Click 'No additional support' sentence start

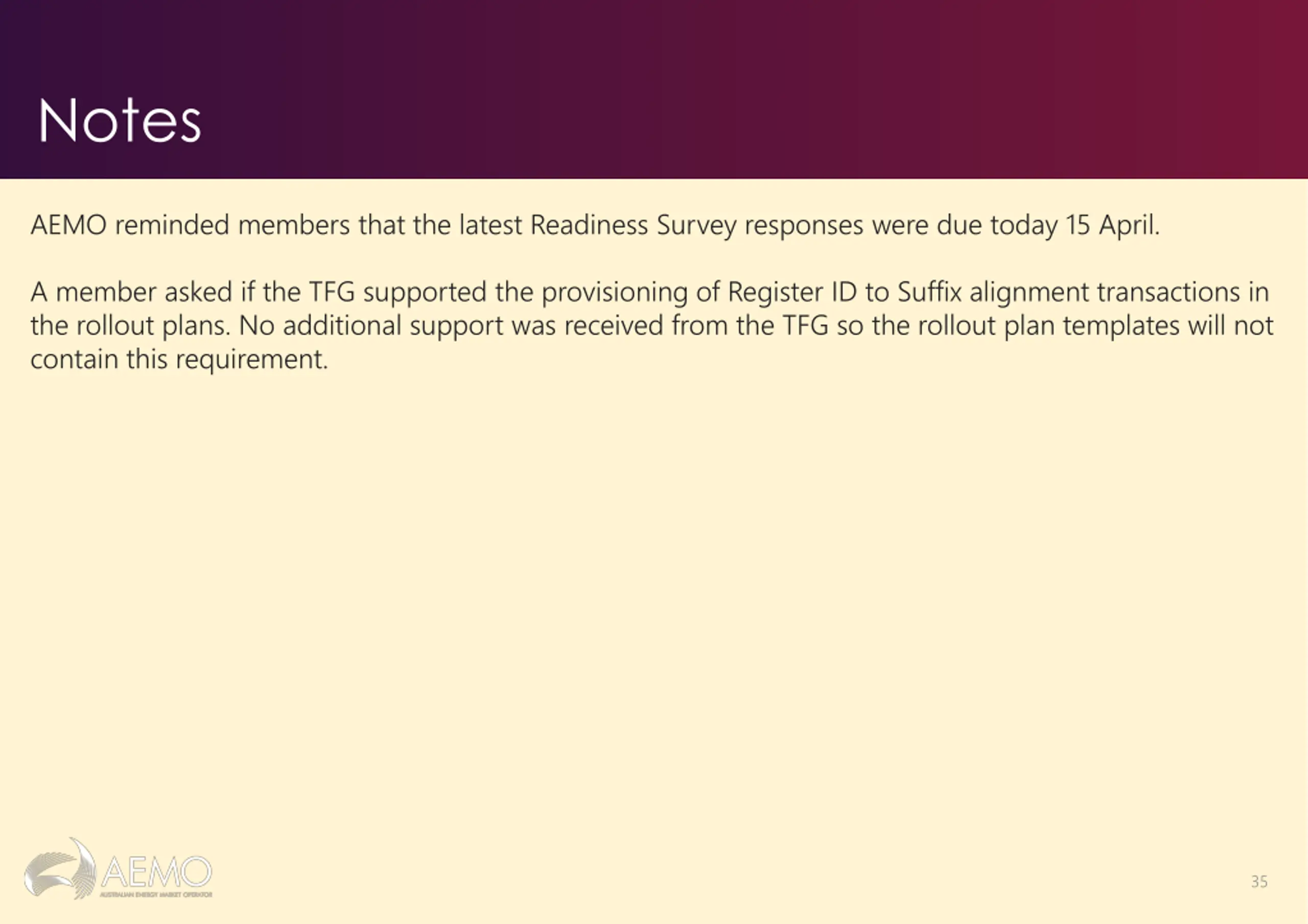tap(371, 326)
